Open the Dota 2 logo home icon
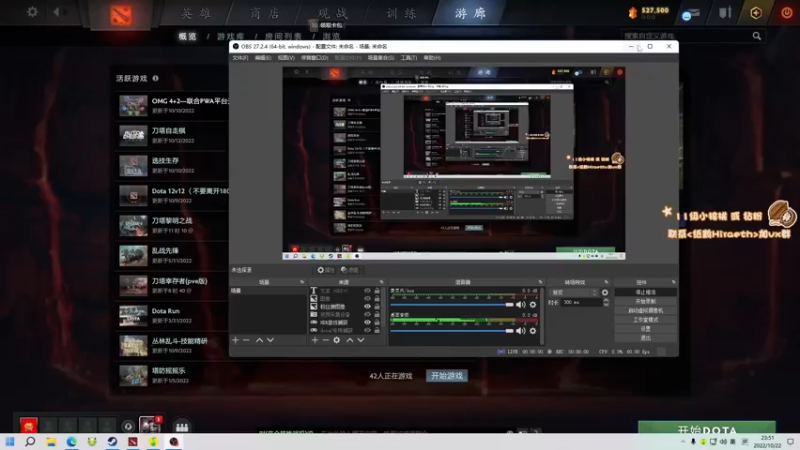 [x=121, y=15]
